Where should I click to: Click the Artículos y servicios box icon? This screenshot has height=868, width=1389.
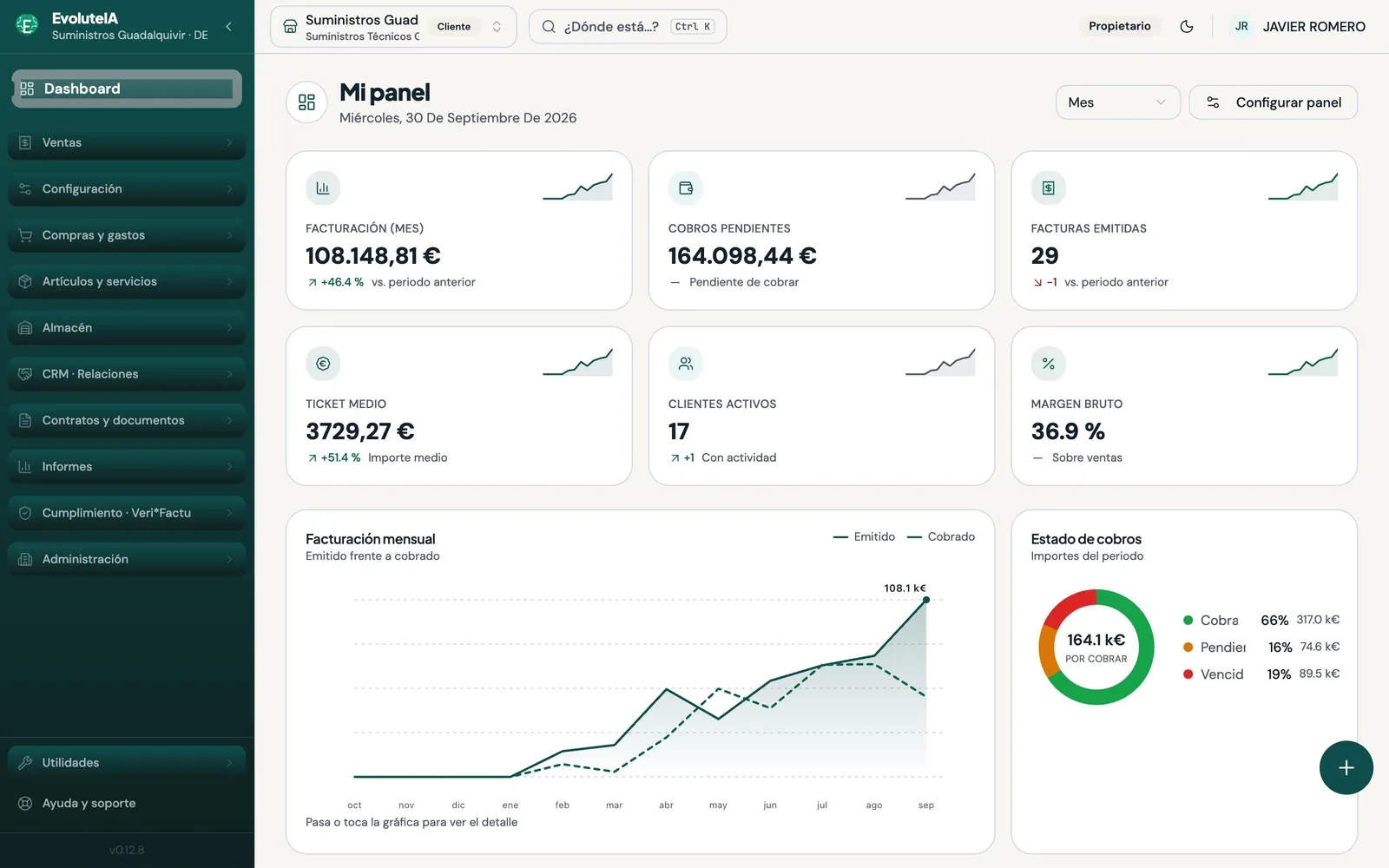[x=25, y=281]
